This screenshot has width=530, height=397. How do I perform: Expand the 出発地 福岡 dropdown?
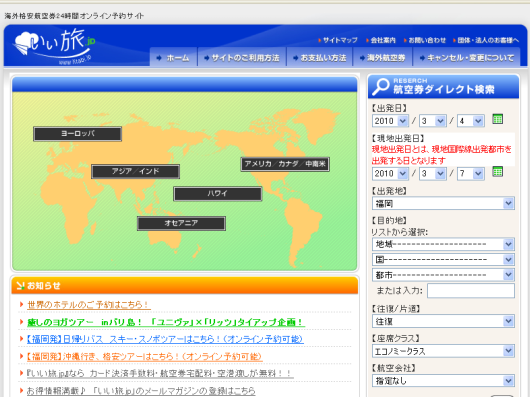[x=443, y=203]
